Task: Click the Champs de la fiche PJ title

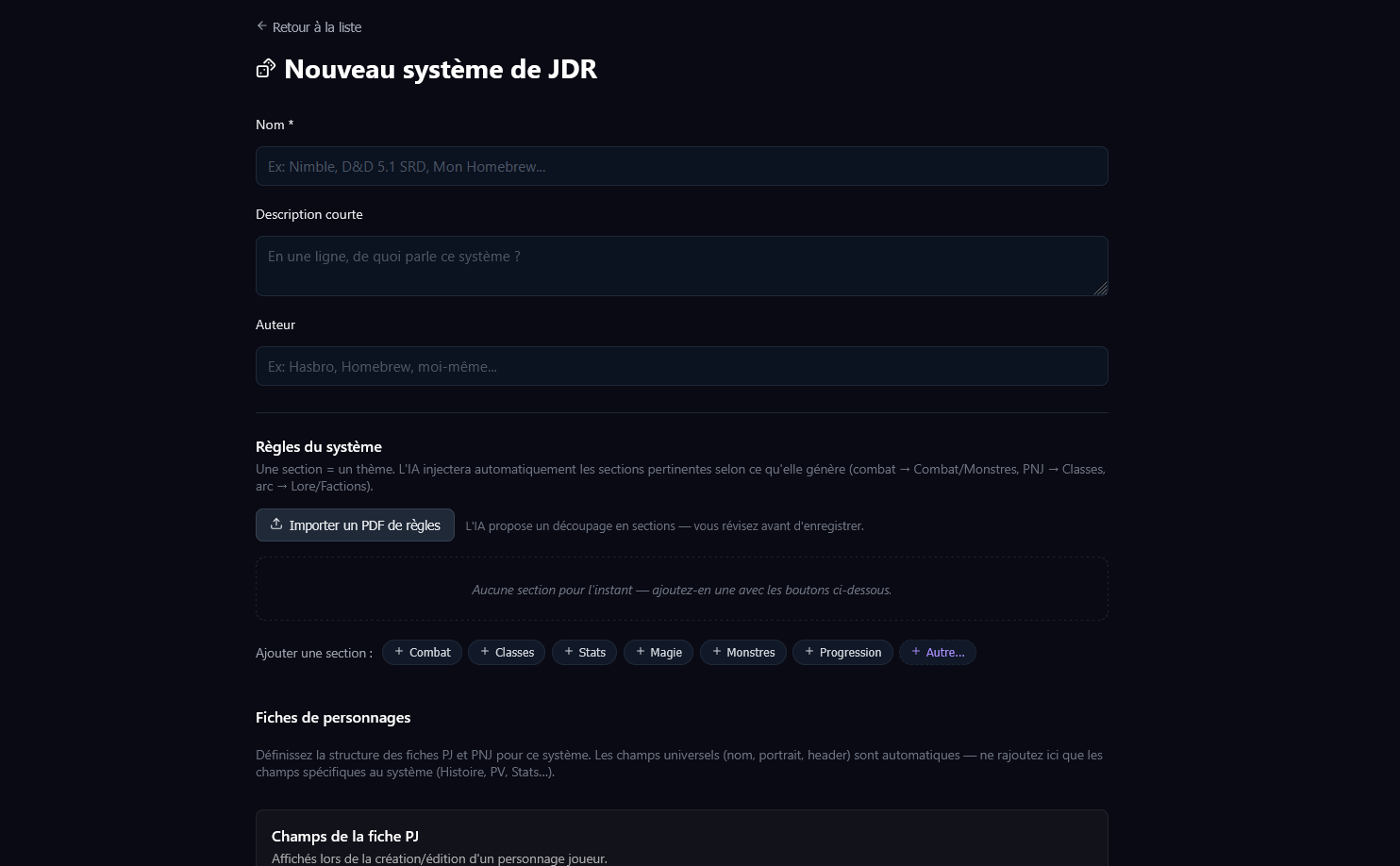Action: (345, 837)
